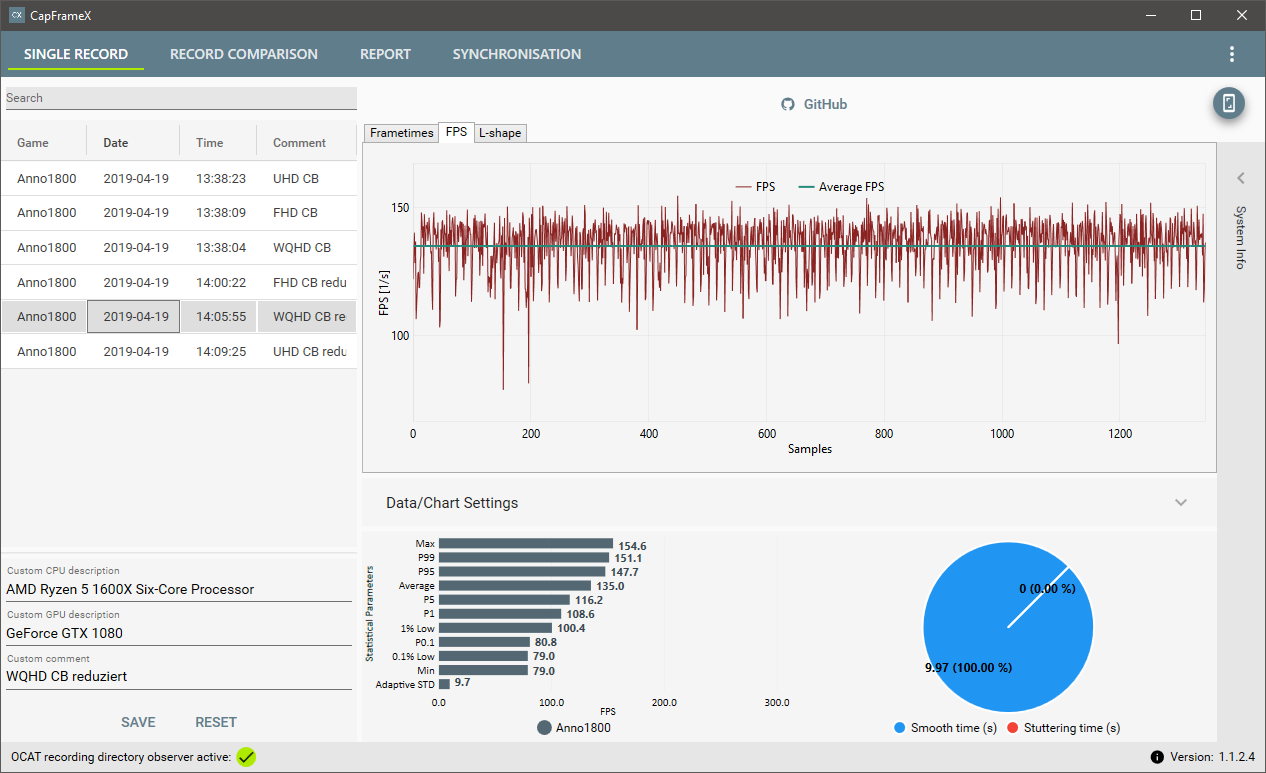Select the record with time 14:09:25
1266x773 pixels.
click(179, 351)
